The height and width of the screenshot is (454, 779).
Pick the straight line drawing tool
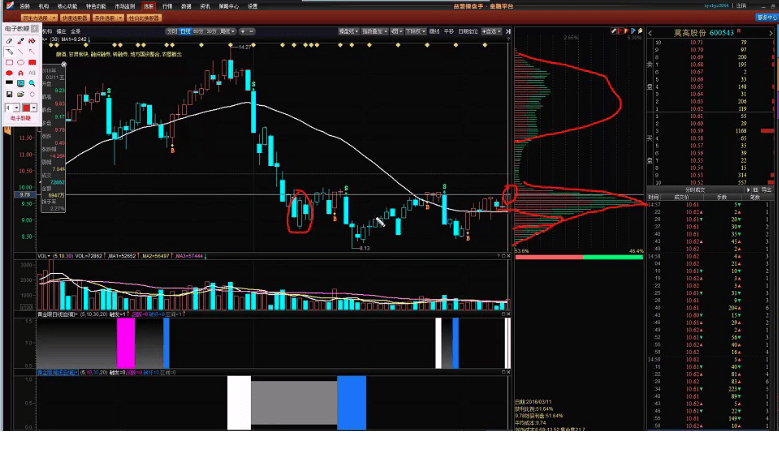[20, 52]
